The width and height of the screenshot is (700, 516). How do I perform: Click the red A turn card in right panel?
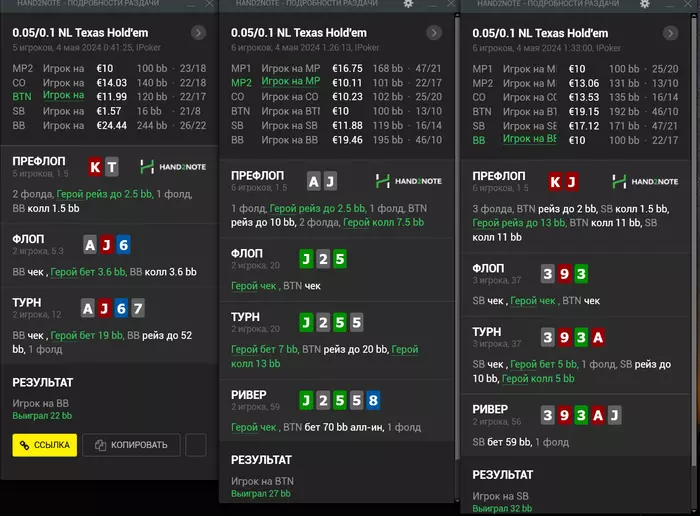598,337
